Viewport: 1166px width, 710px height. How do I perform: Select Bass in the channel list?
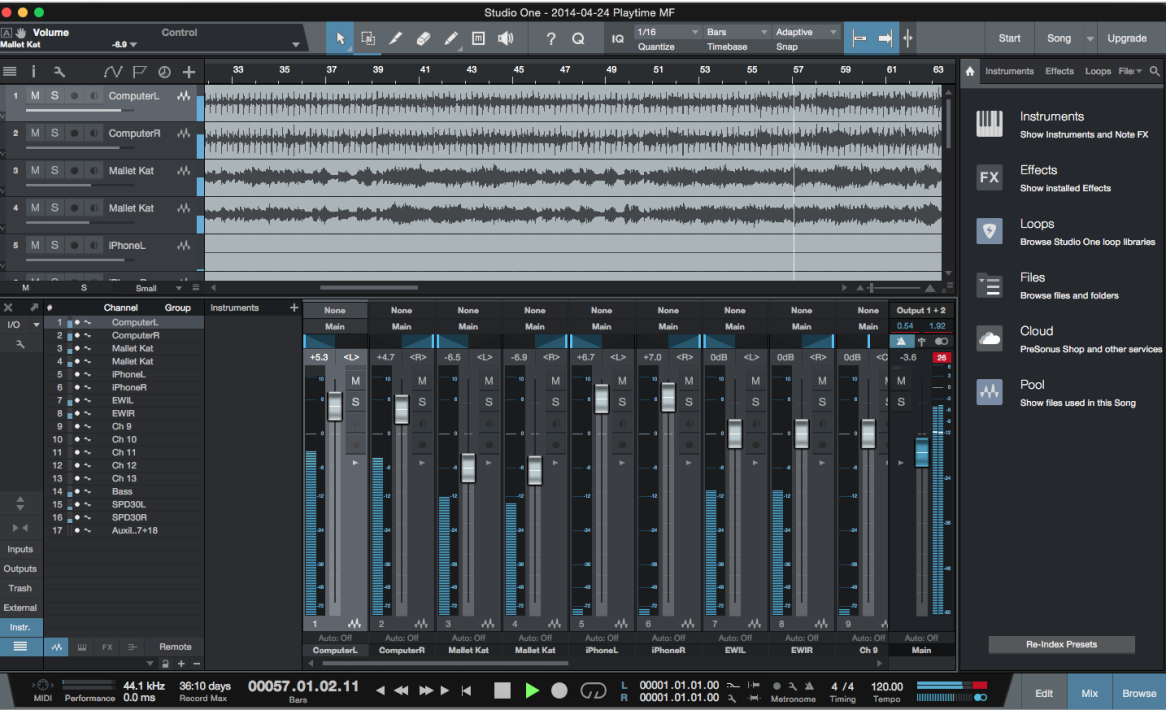(x=123, y=491)
